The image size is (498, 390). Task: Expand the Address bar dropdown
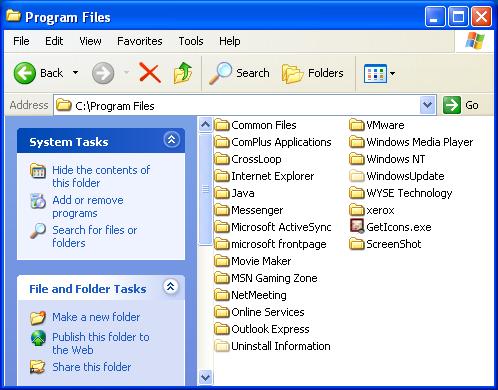point(428,105)
